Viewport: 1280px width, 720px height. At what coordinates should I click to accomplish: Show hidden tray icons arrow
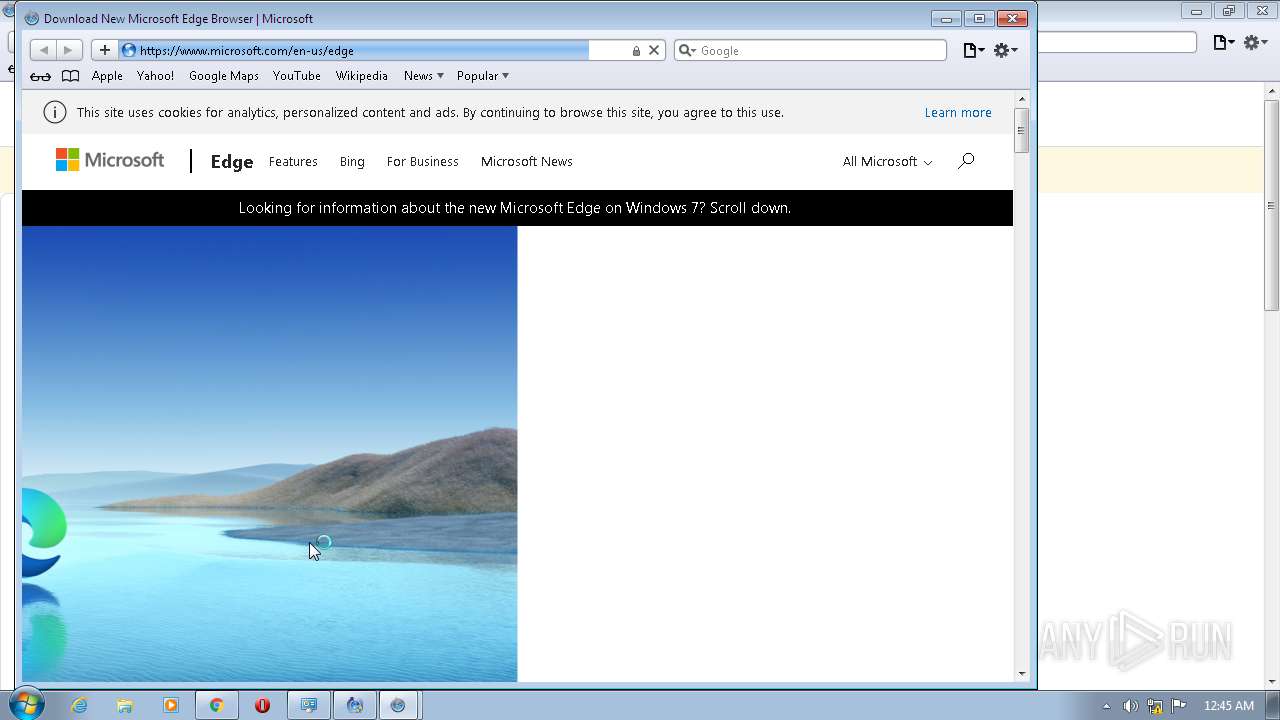[1106, 706]
